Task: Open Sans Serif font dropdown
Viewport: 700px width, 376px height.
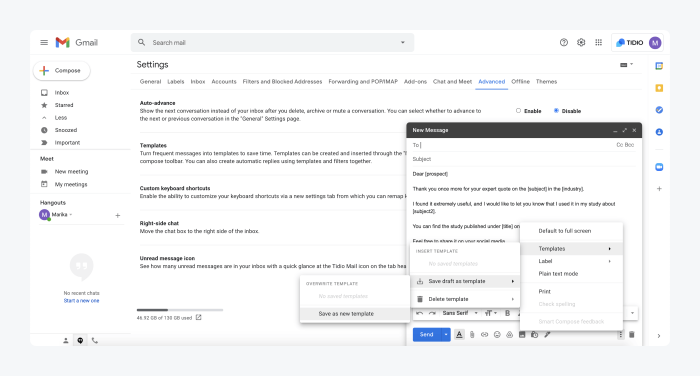Action: click(460, 313)
